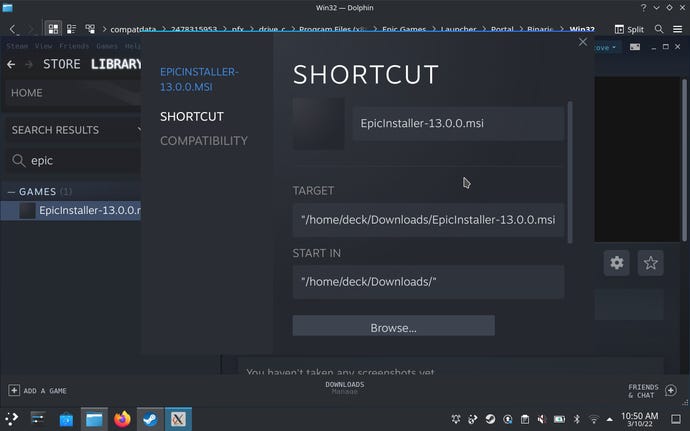Open the Dolphin file manager taskbar icon

coord(93,419)
